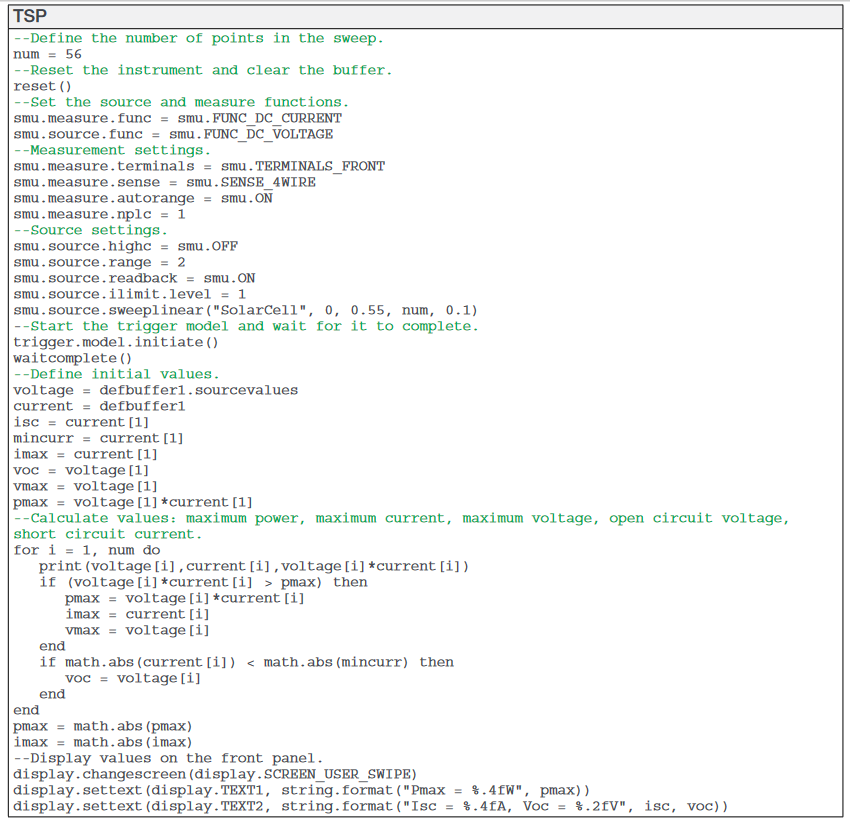This screenshot has width=850, height=823.
Task: Click the 'voc = voltage[i]' line
Action: [133, 678]
